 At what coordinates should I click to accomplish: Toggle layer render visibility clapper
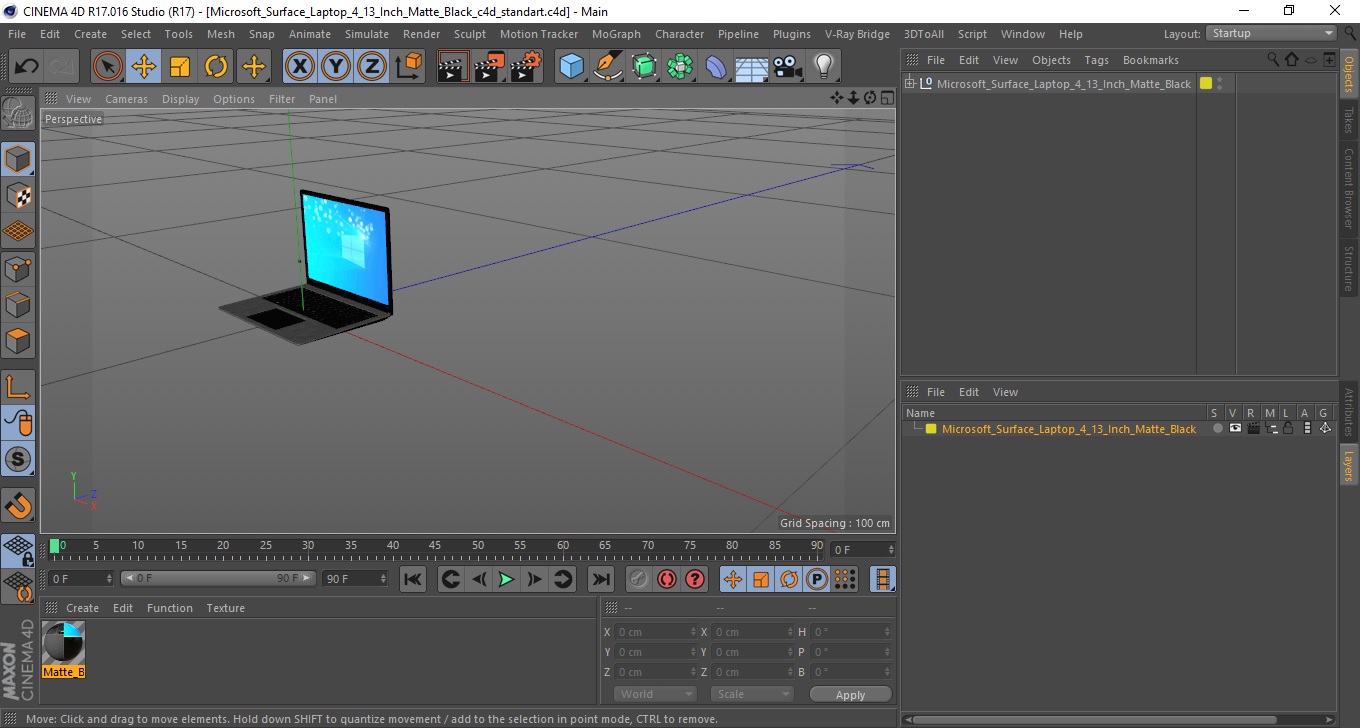[x=1253, y=429]
